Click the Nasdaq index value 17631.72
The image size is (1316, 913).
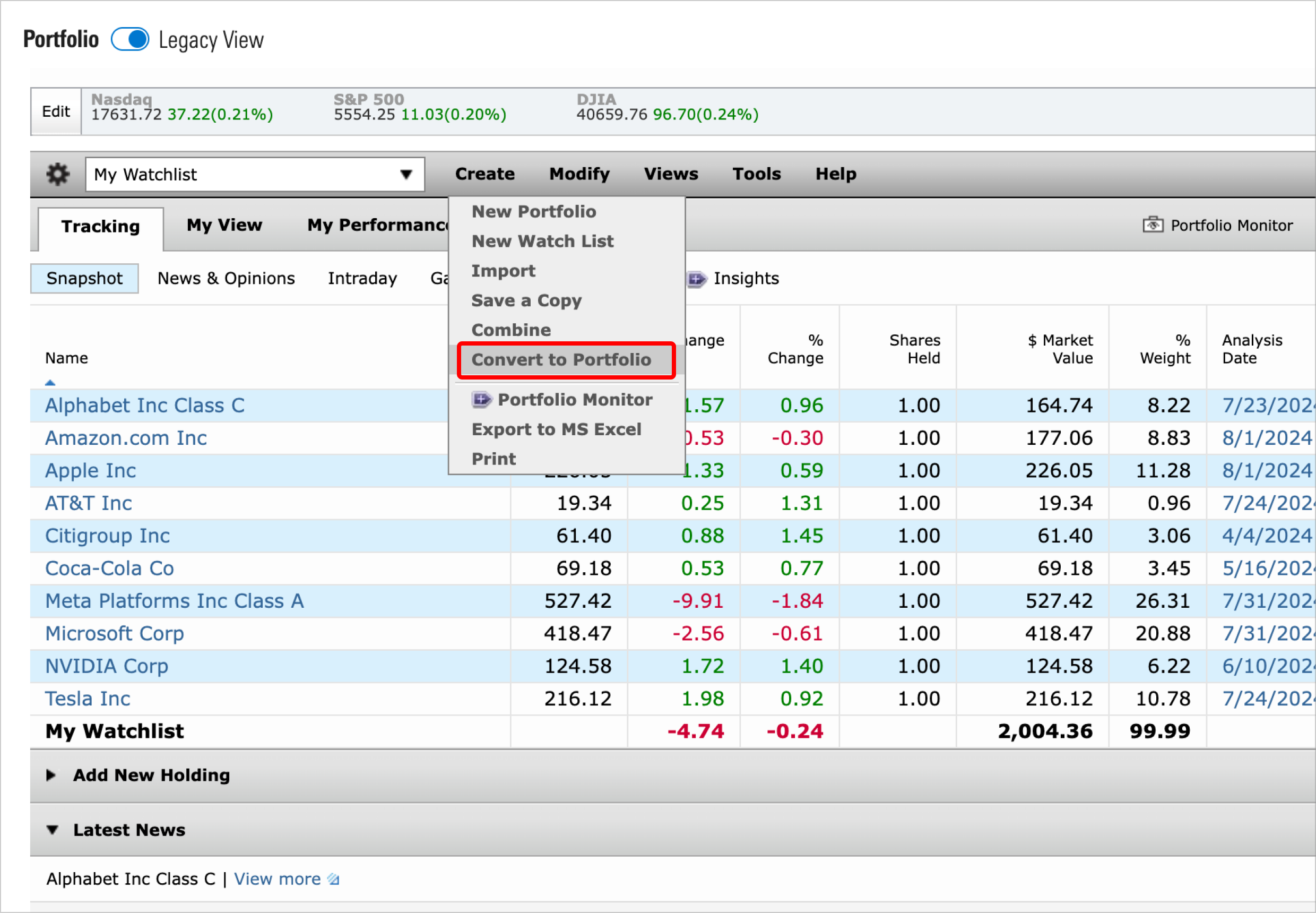click(126, 115)
